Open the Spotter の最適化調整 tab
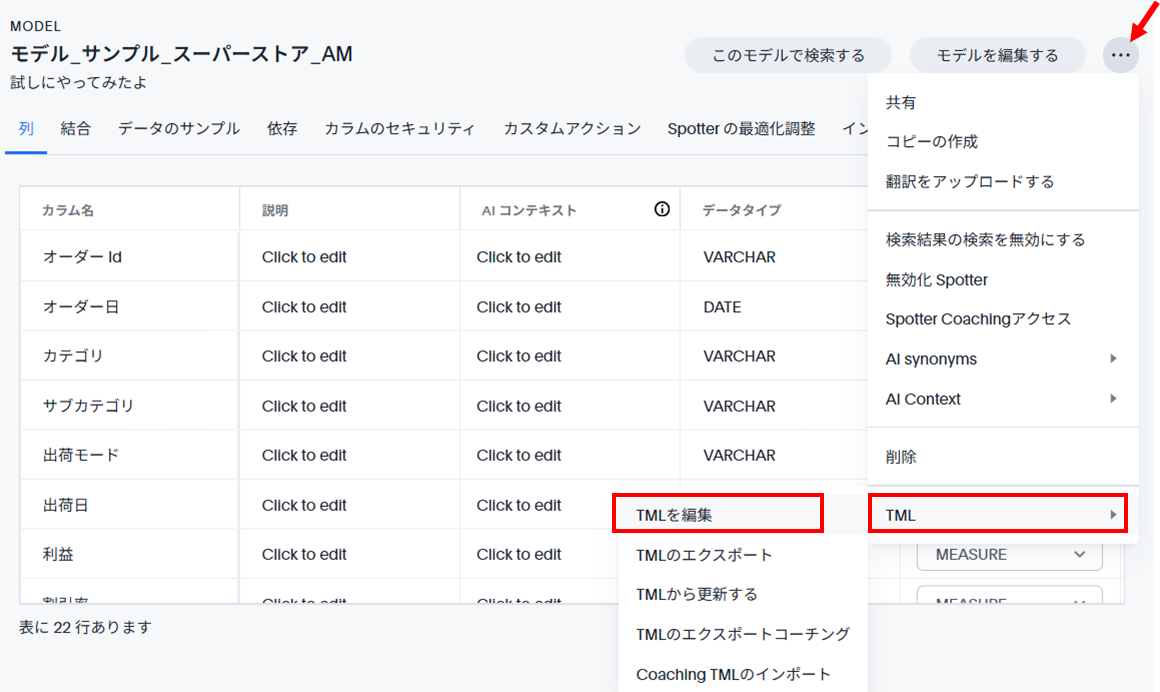Viewport: 1160px width, 692px height. [x=741, y=128]
